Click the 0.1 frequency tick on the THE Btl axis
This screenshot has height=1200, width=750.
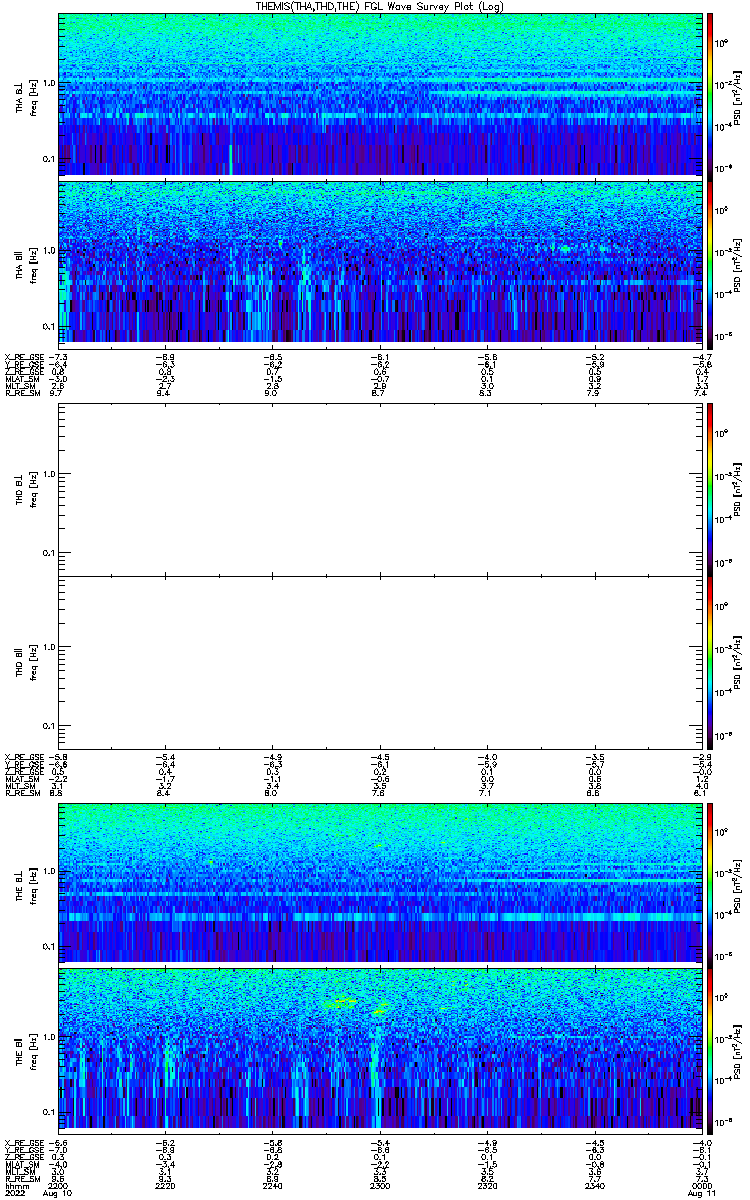pos(50,1112)
